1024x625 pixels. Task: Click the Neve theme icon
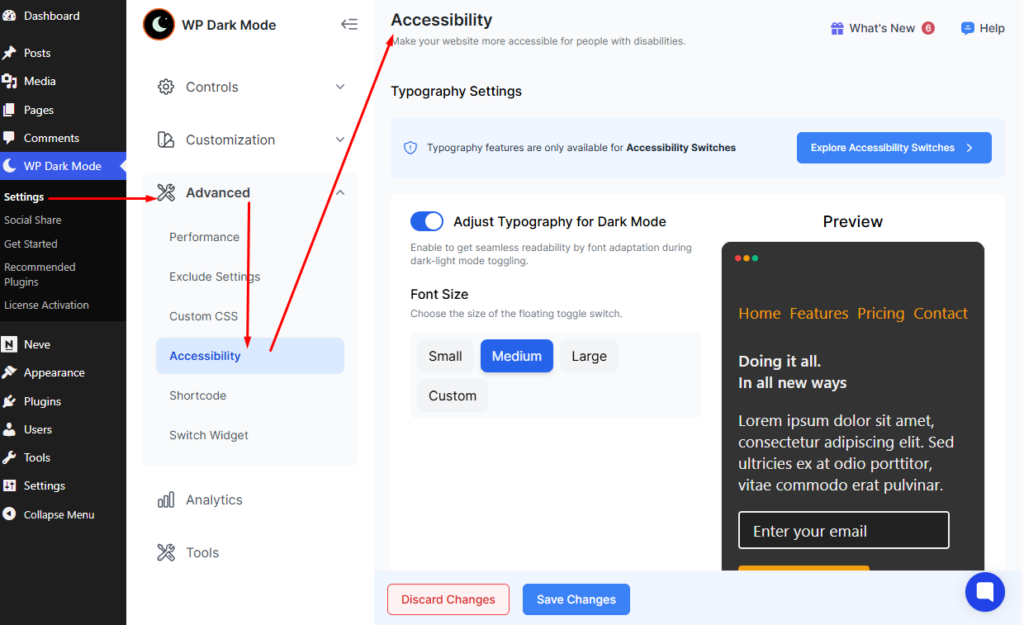(9, 344)
